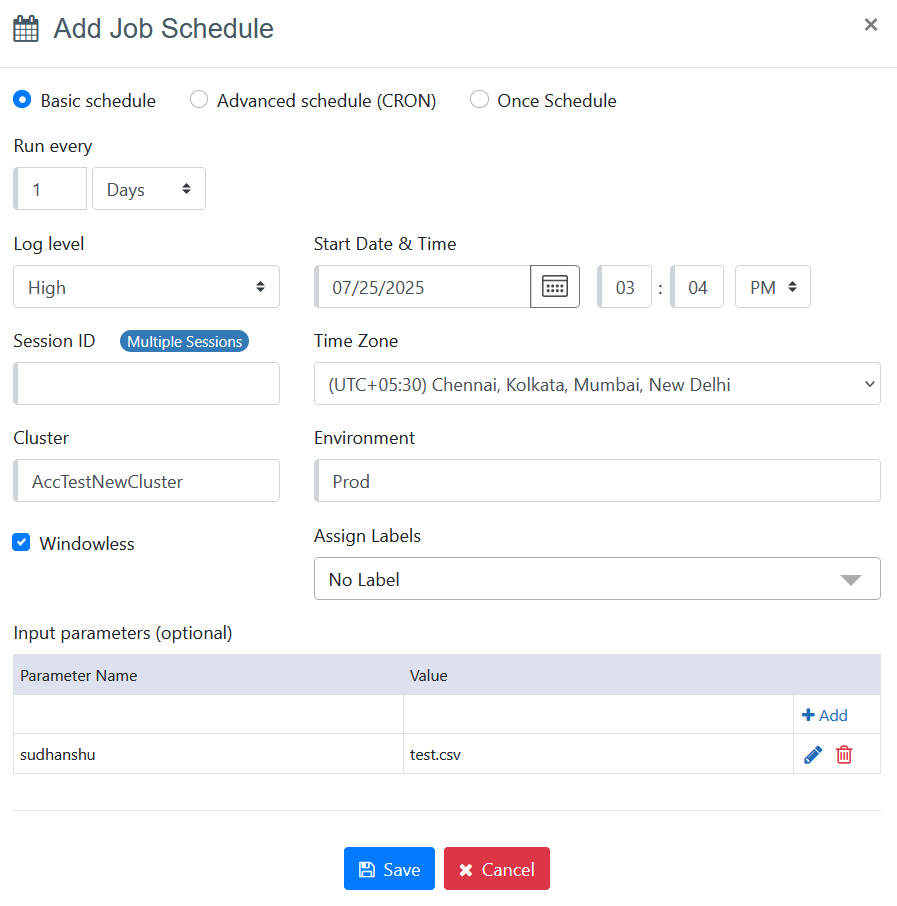
Task: Click Add to insert a new parameter
Action: tap(825, 715)
